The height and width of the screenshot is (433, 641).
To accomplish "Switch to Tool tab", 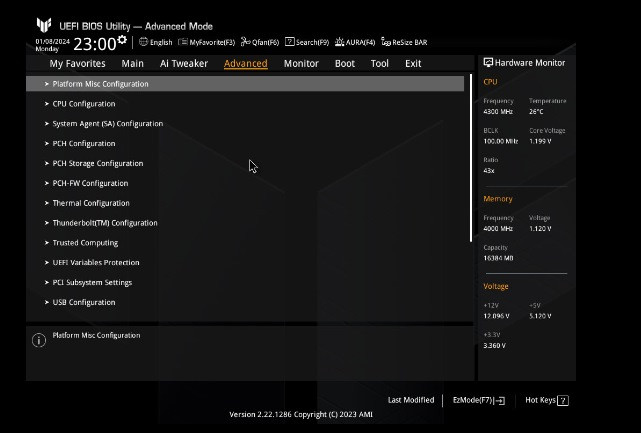I will point(380,63).
